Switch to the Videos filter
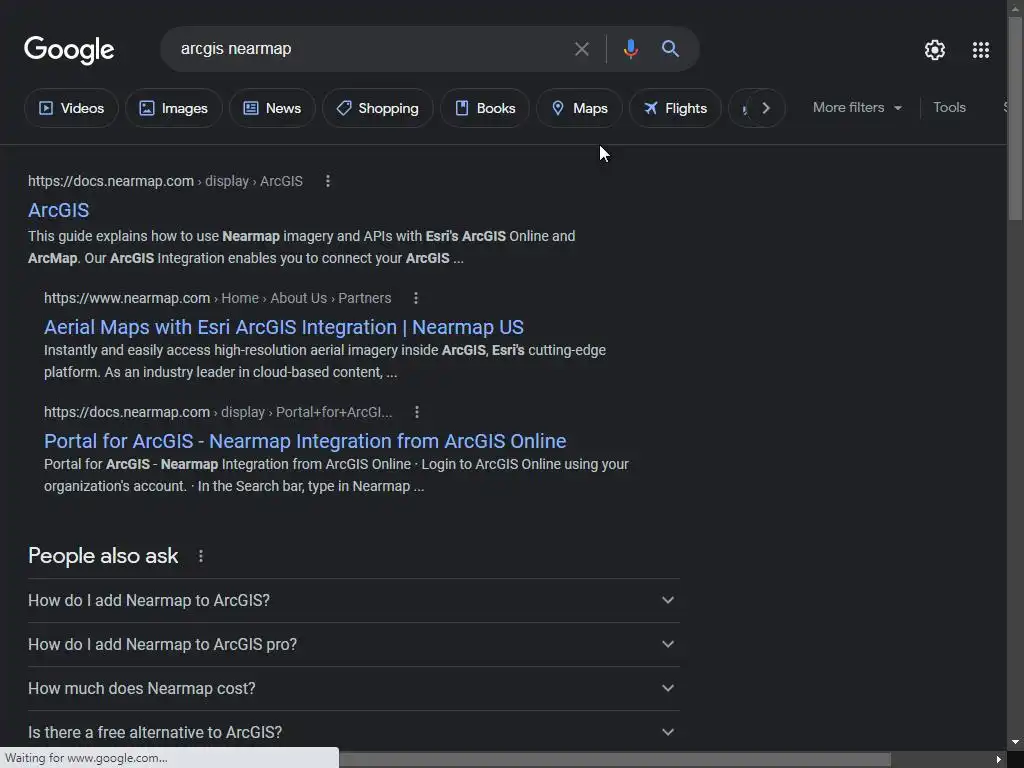This screenshot has height=768, width=1024. [71, 108]
